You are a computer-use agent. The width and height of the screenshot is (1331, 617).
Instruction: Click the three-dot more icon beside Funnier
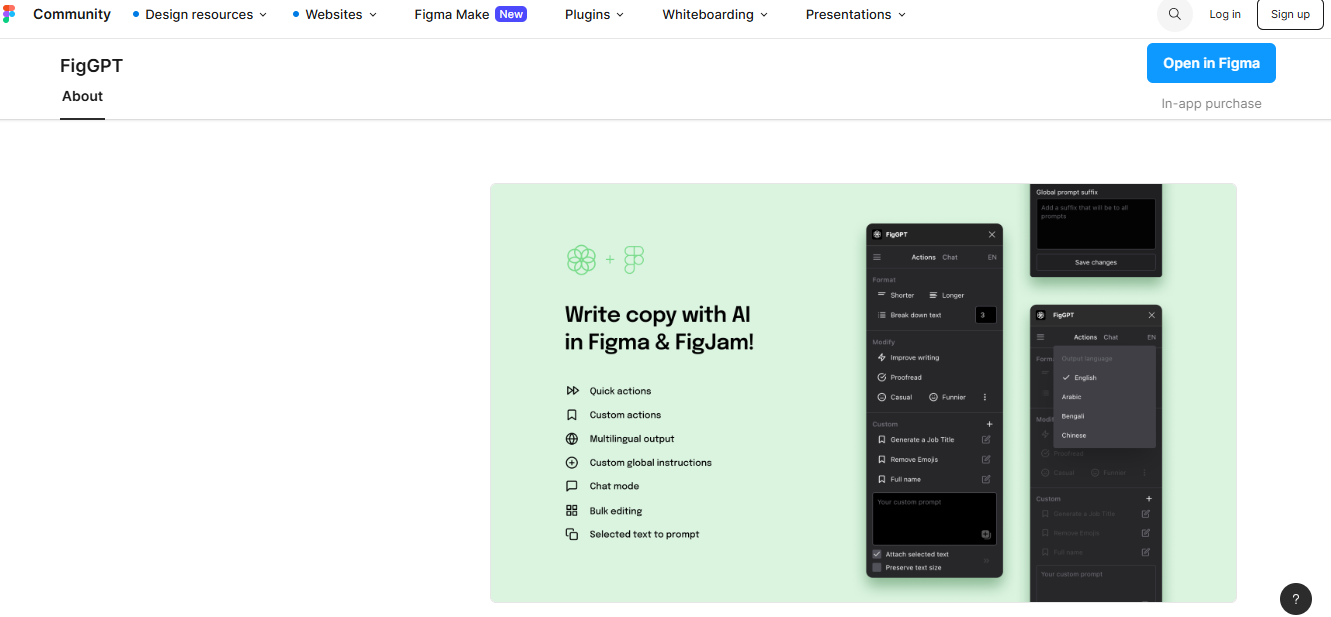[985, 397]
